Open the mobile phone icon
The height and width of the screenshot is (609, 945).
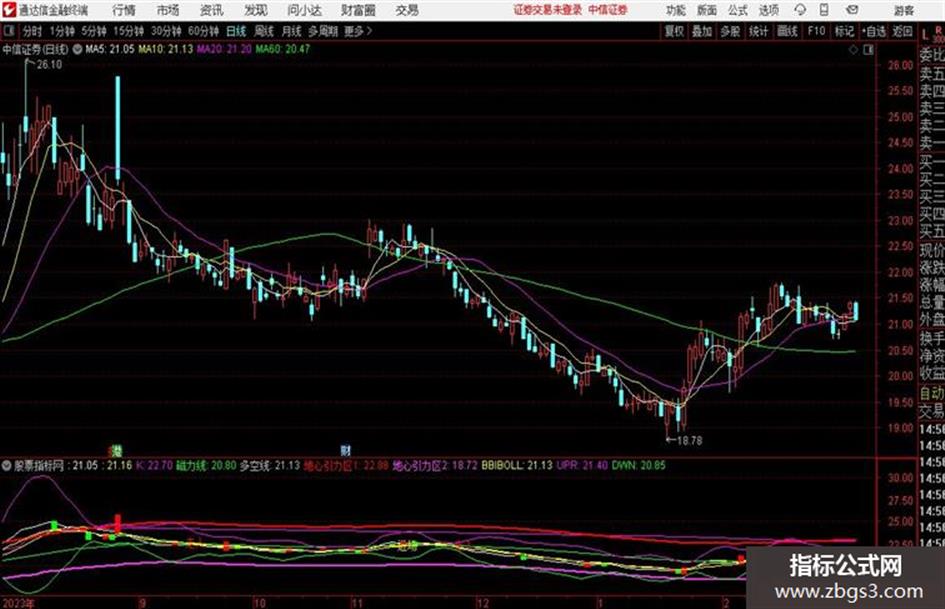[x=824, y=10]
